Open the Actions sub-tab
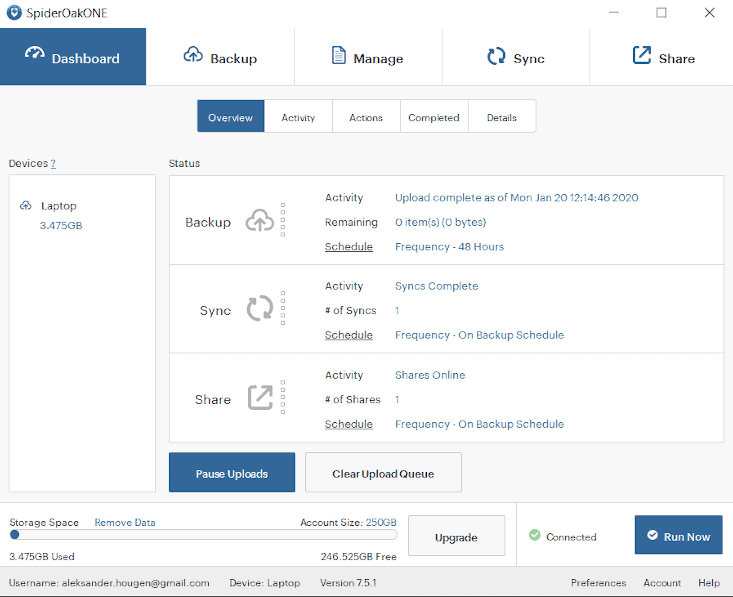 (x=366, y=116)
